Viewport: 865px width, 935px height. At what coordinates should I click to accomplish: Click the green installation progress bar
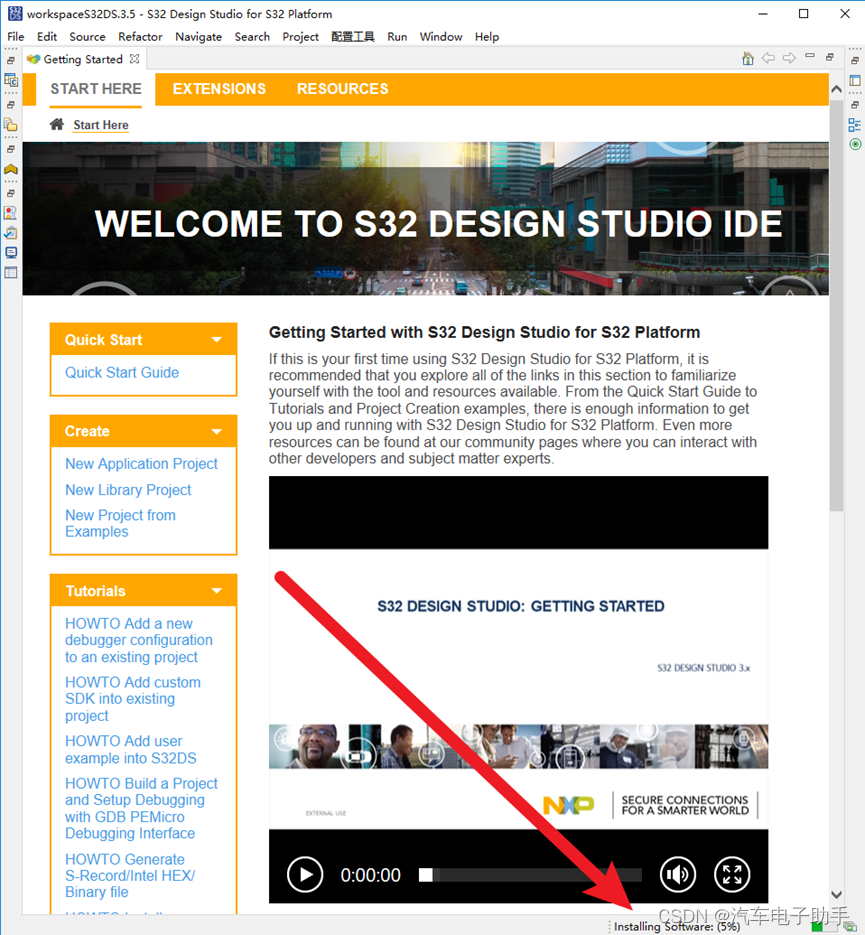click(824, 927)
